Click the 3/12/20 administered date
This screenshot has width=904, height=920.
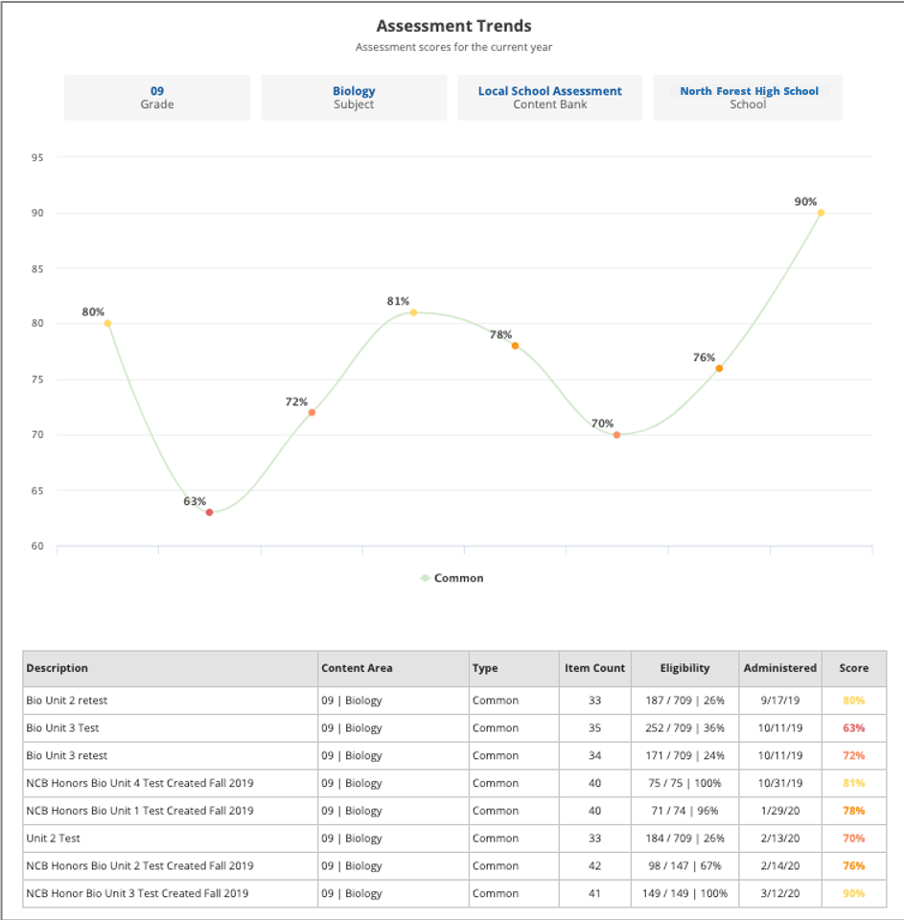780,893
